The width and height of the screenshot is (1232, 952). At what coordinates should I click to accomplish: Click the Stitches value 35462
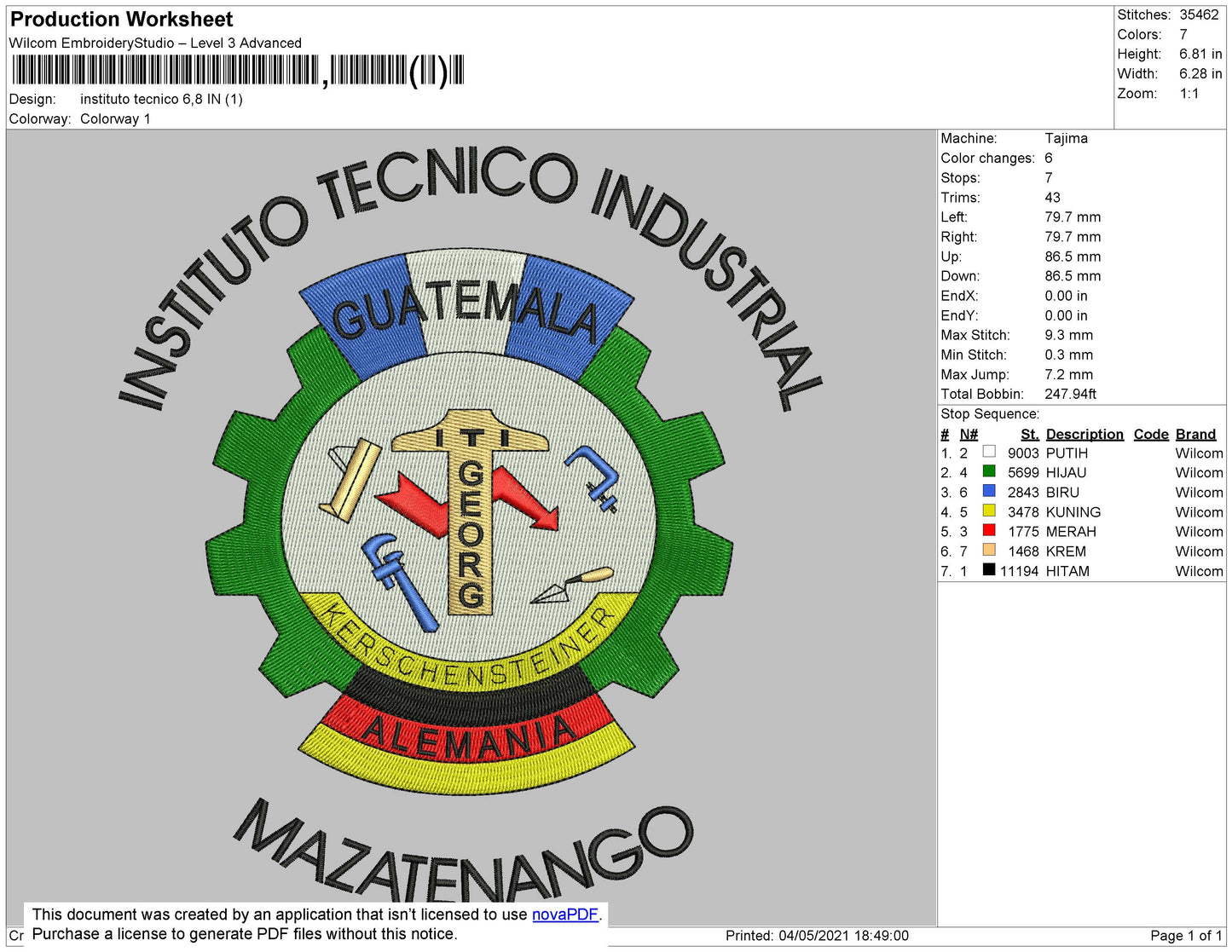point(1199,15)
